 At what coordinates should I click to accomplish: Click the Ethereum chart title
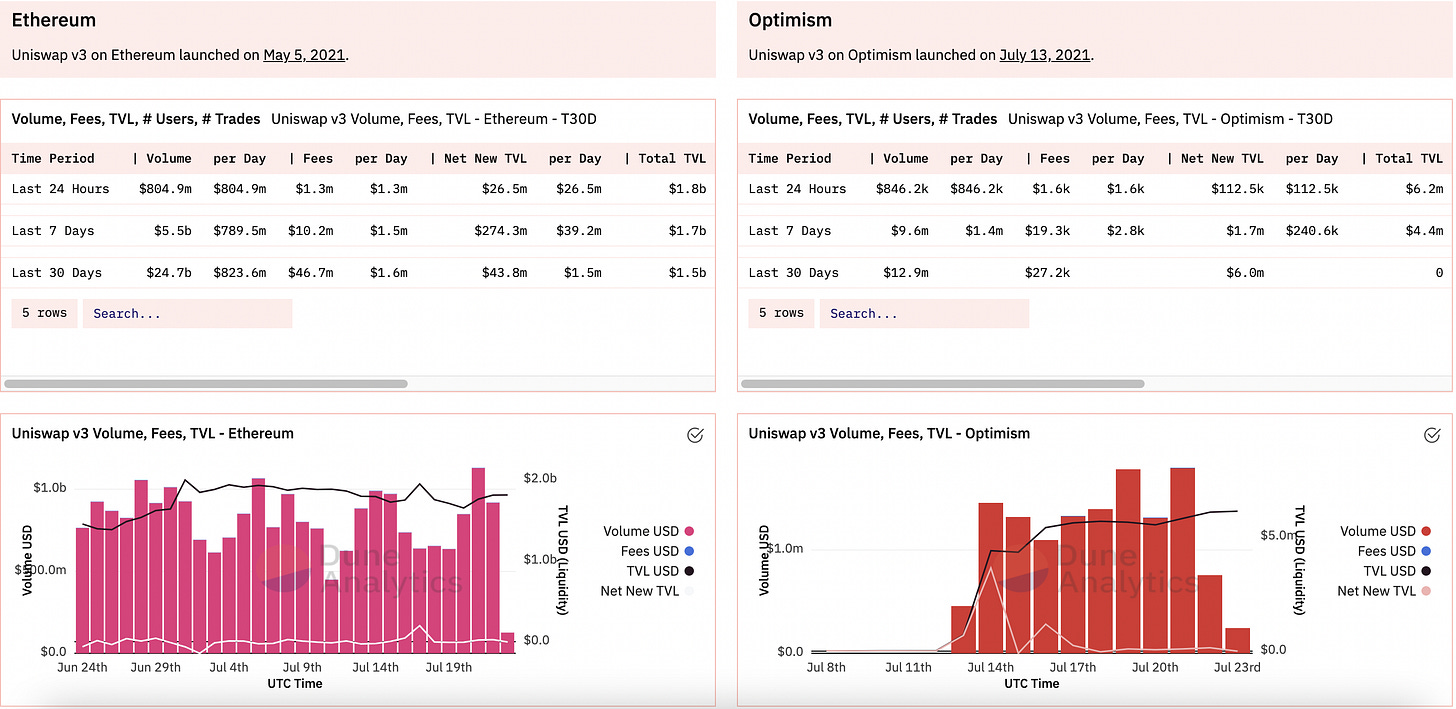(153, 434)
